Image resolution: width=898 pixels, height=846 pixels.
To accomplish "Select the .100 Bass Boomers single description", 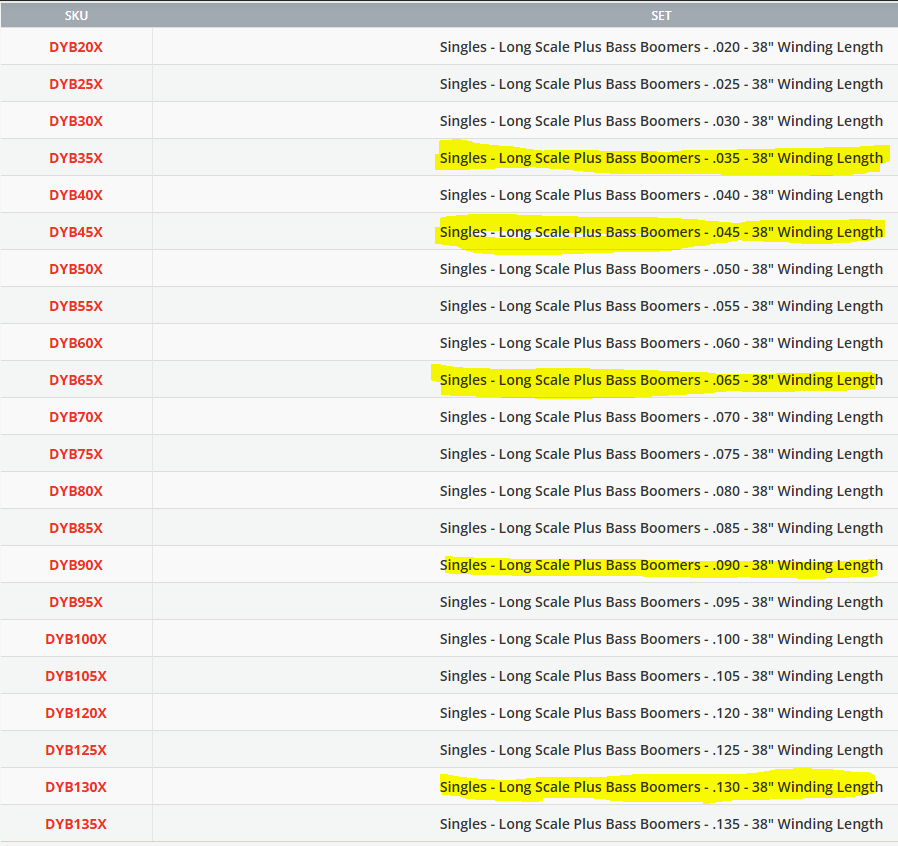I will [x=661, y=639].
